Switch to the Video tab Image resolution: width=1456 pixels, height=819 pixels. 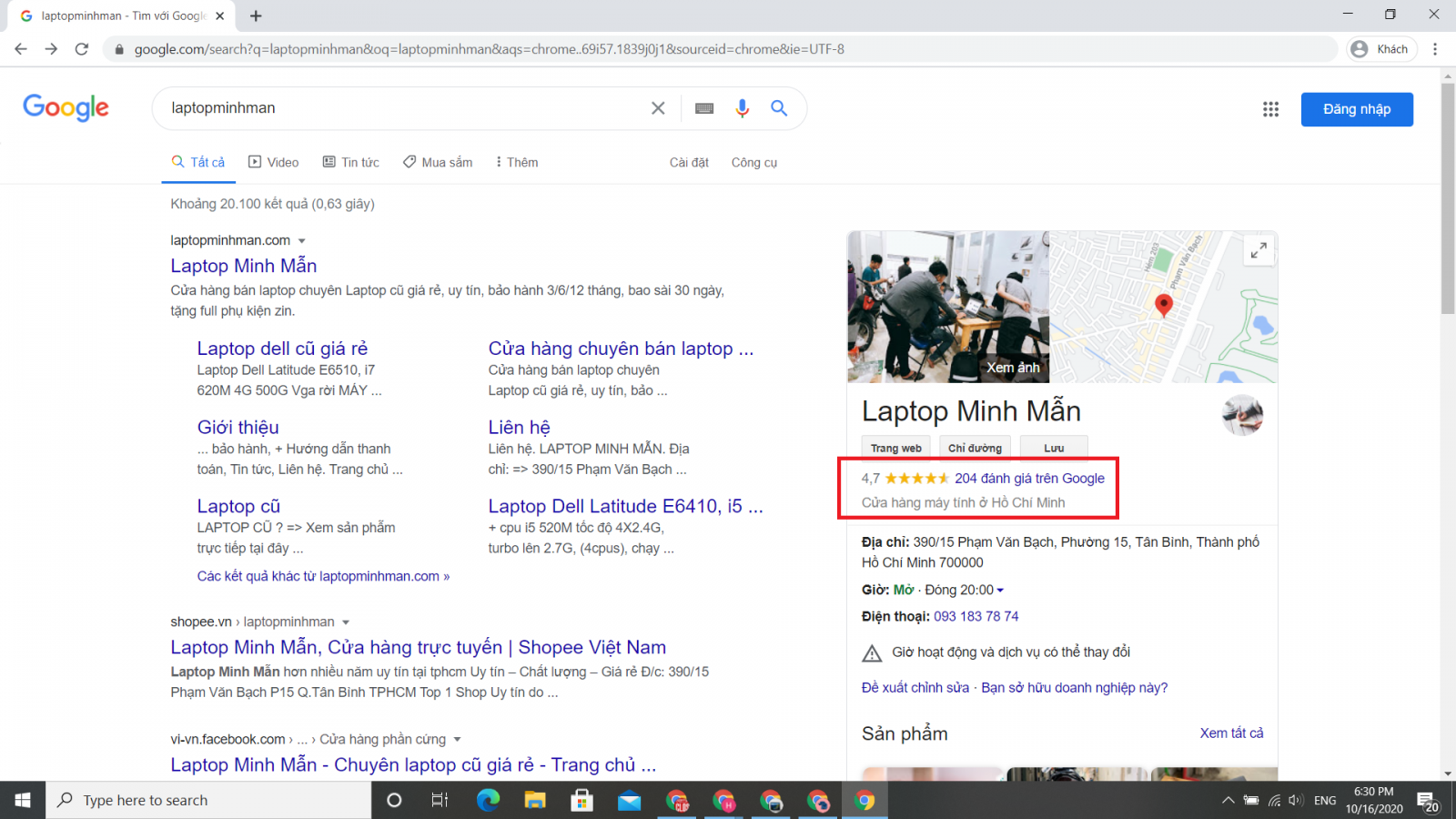coord(274,162)
